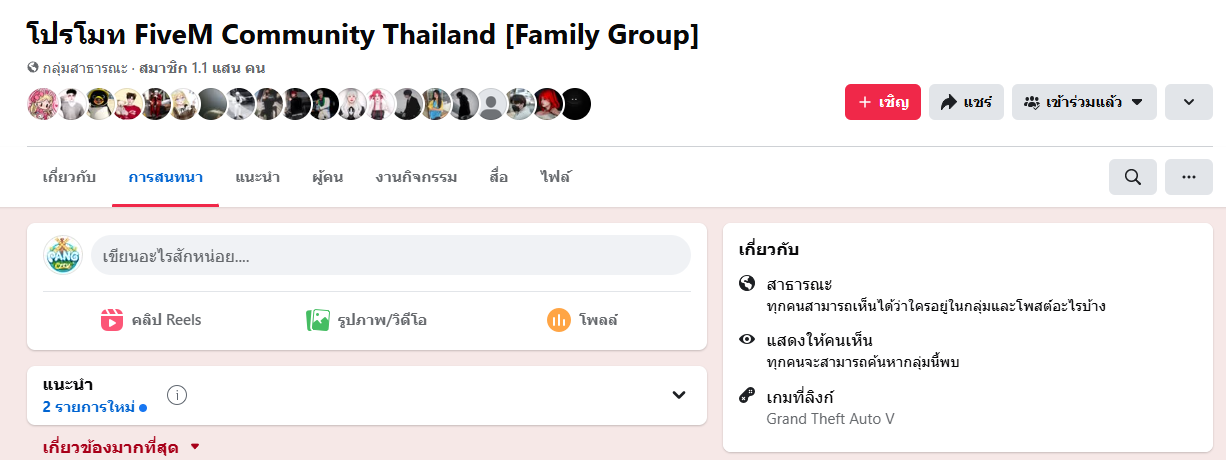Image resolution: width=1226 pixels, height=460 pixels.
Task: Click the orange poll icon
Action: [x=558, y=320]
